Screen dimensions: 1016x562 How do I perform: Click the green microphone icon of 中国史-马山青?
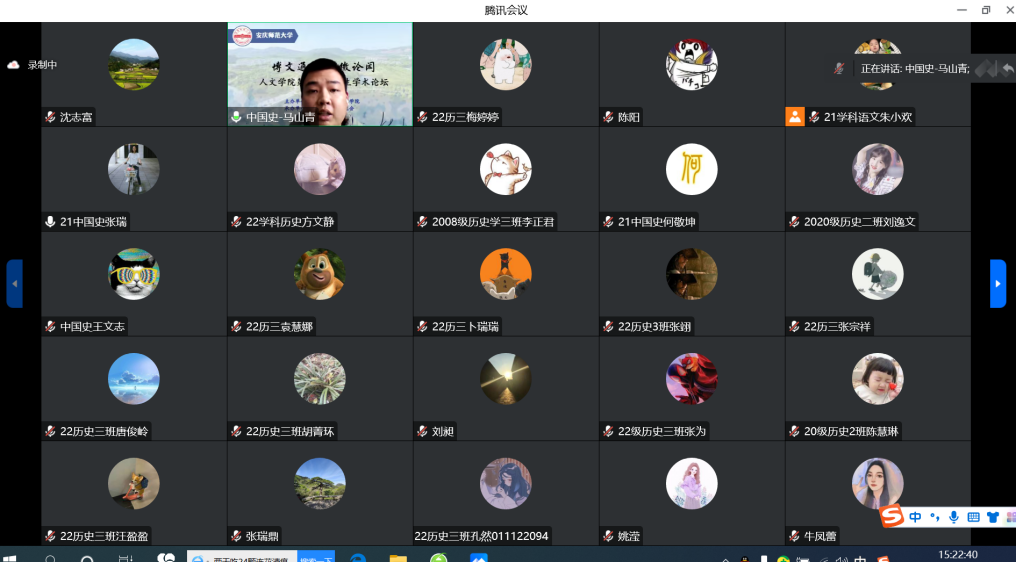coord(236,117)
